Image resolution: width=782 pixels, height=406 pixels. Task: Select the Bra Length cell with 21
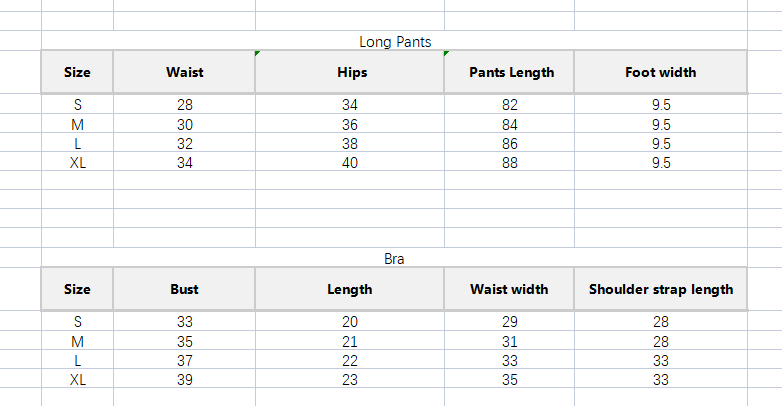(x=349, y=342)
